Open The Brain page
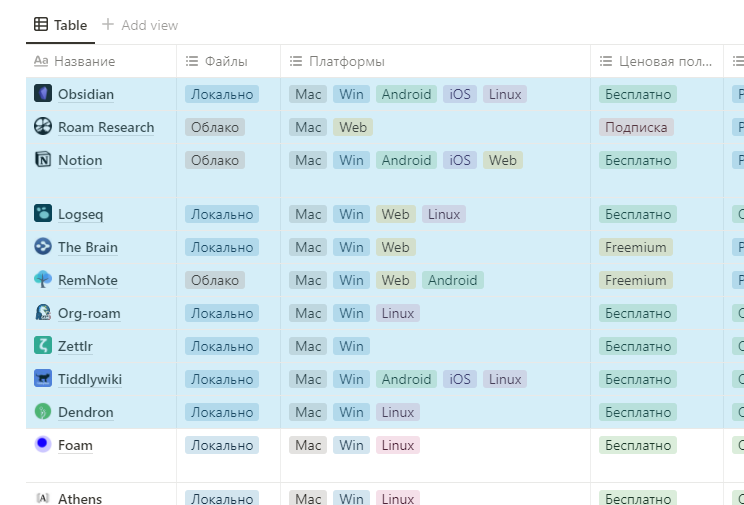Image resolution: width=744 pixels, height=505 pixels. pyautogui.click(x=88, y=247)
